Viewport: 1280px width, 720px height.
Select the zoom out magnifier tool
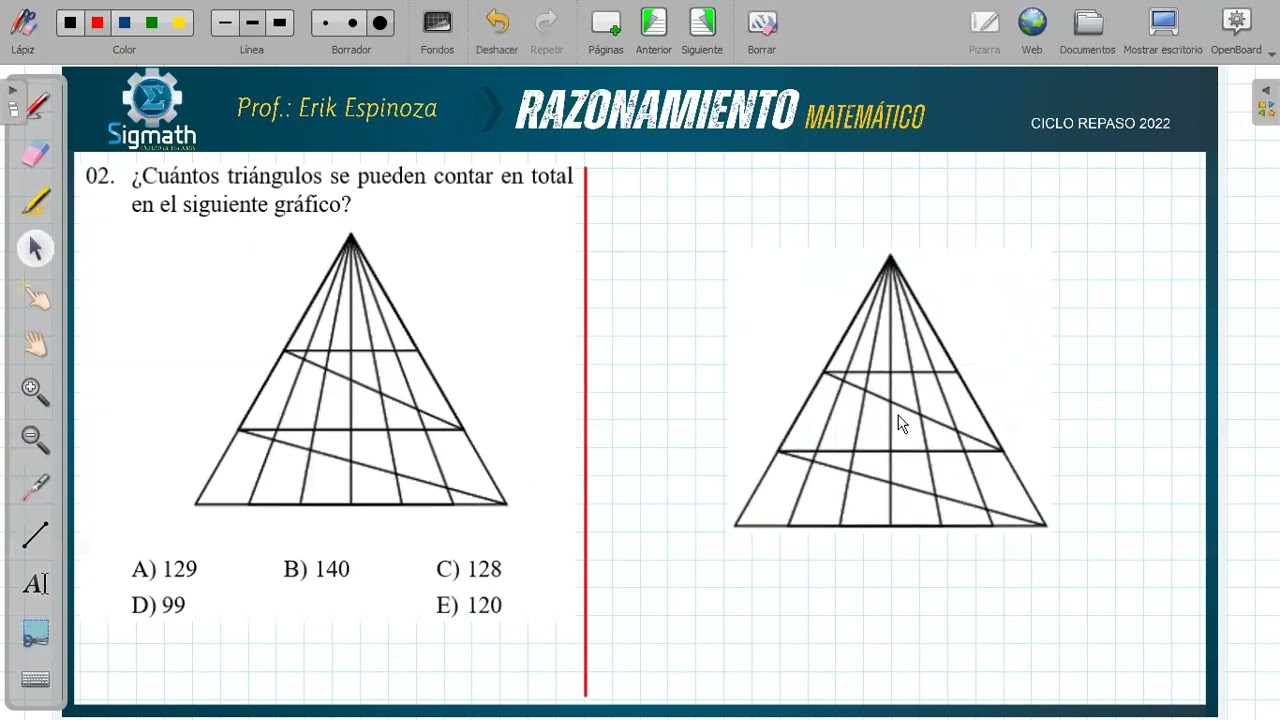pyautogui.click(x=36, y=440)
